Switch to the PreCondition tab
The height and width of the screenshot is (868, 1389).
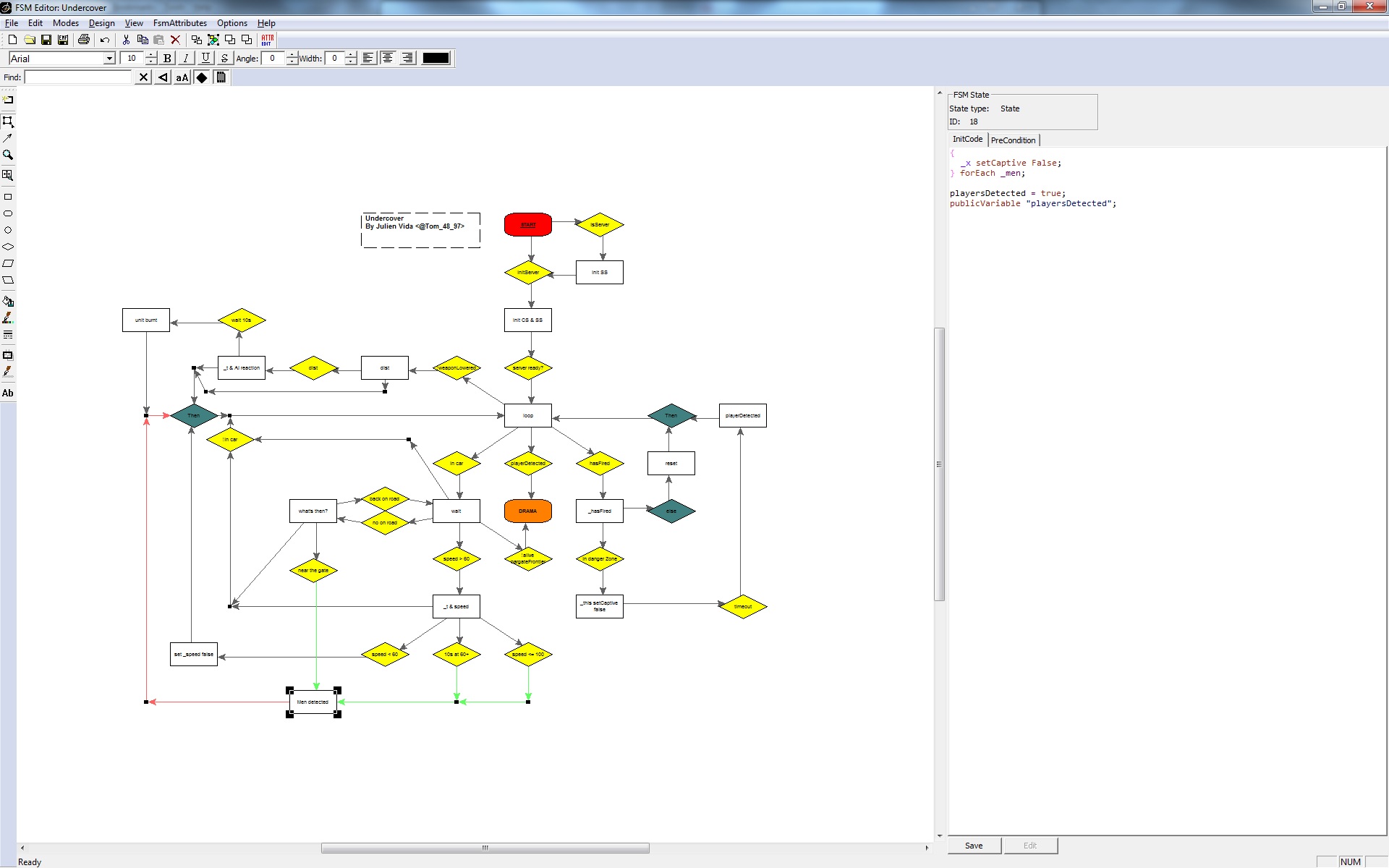(x=1013, y=140)
